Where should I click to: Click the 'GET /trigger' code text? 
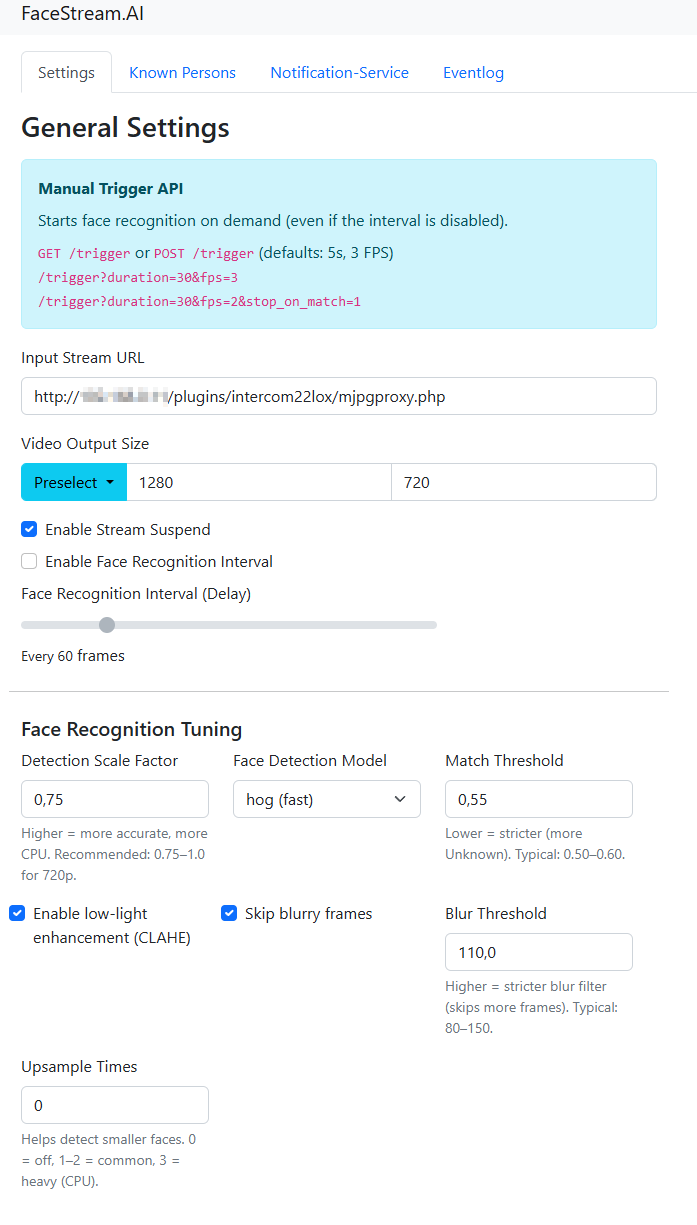[84, 253]
